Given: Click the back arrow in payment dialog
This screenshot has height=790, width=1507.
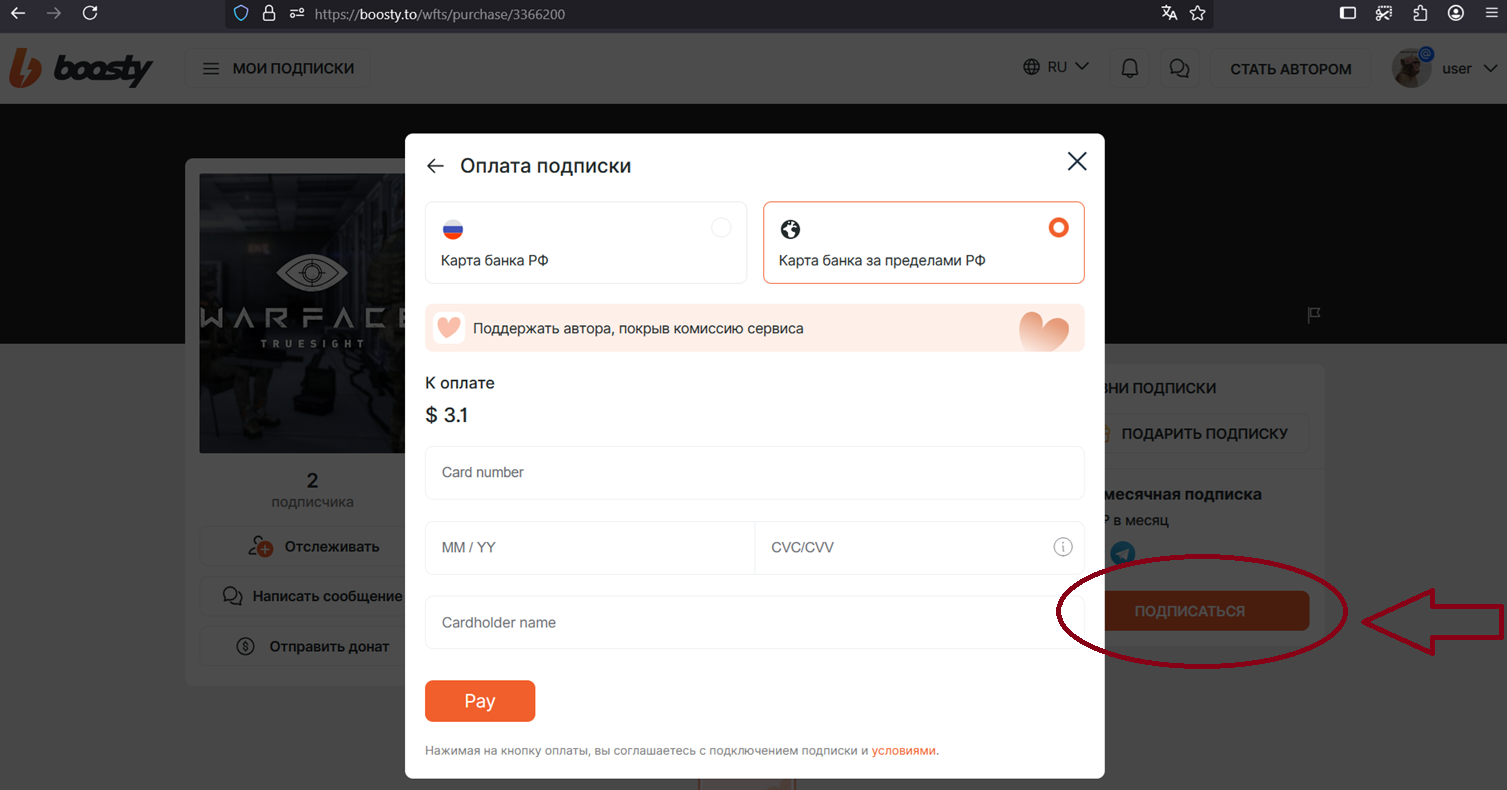Looking at the screenshot, I should [435, 166].
